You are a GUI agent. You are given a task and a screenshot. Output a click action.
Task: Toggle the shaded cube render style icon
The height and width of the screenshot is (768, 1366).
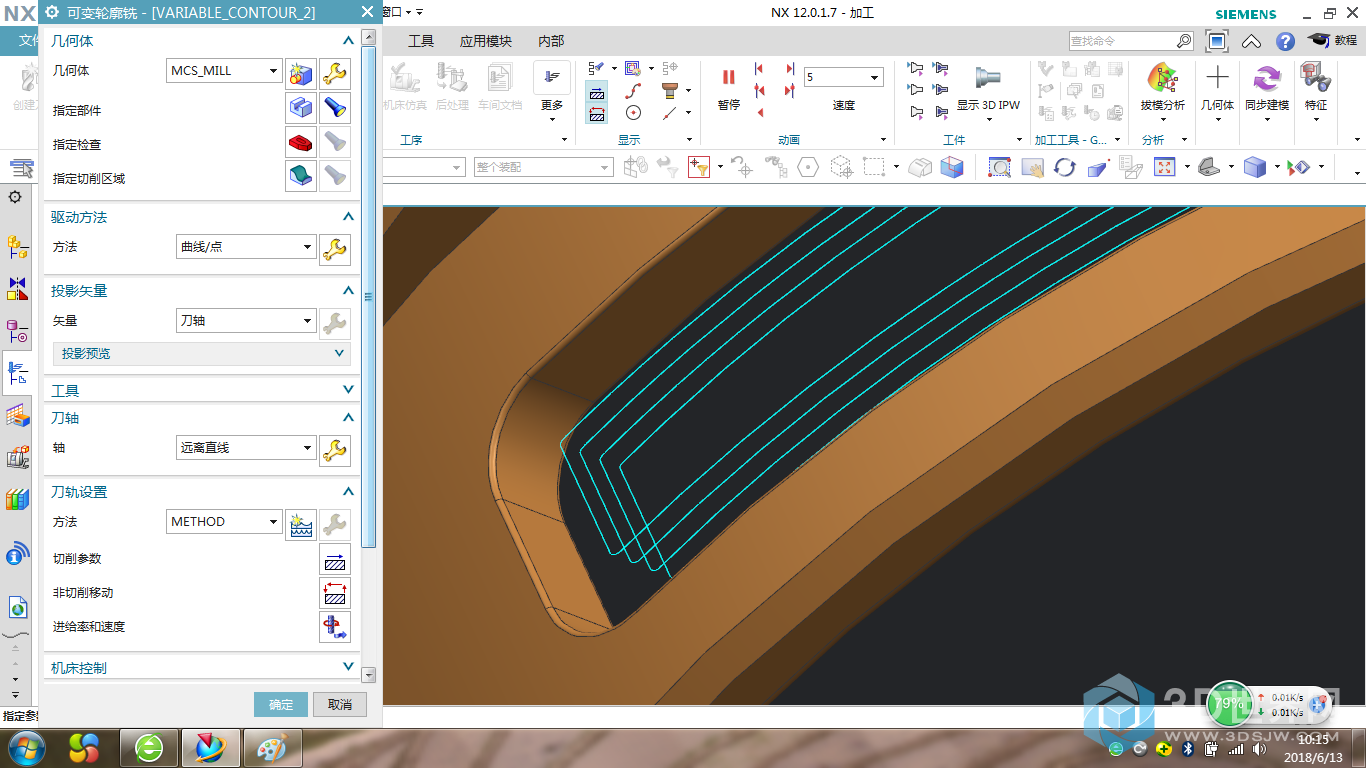click(1254, 168)
